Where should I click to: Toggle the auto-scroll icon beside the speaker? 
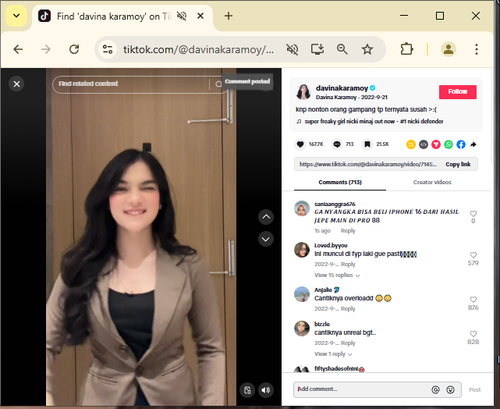coord(247,390)
